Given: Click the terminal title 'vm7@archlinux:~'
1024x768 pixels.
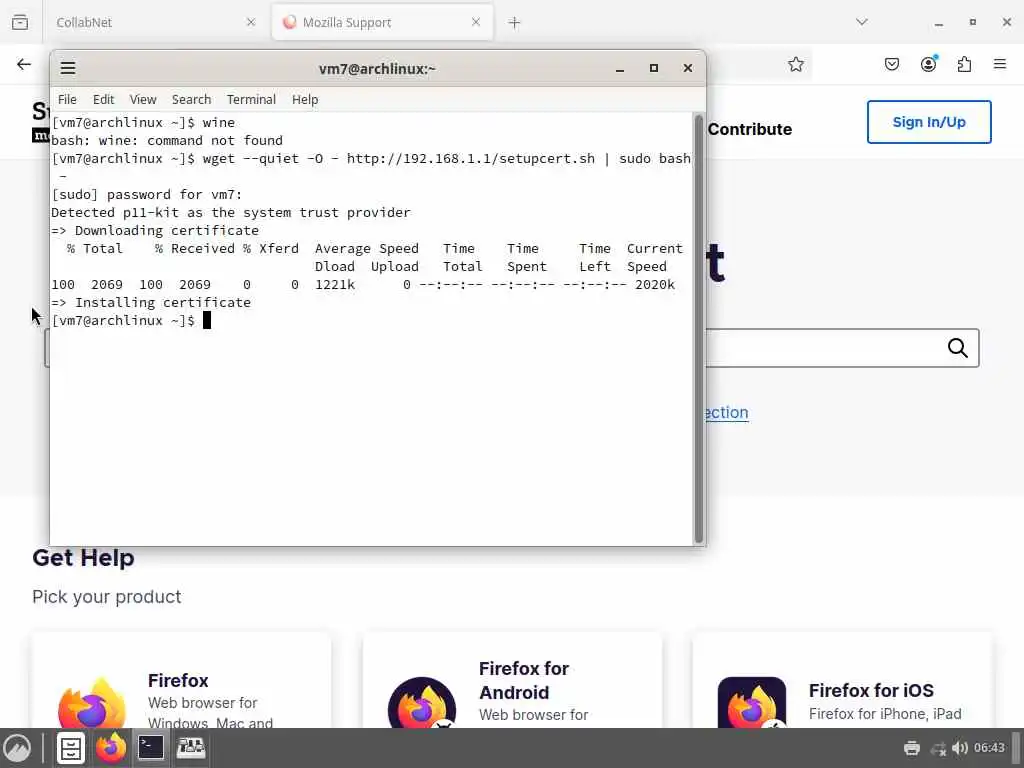Looking at the screenshot, I should pos(377,69).
